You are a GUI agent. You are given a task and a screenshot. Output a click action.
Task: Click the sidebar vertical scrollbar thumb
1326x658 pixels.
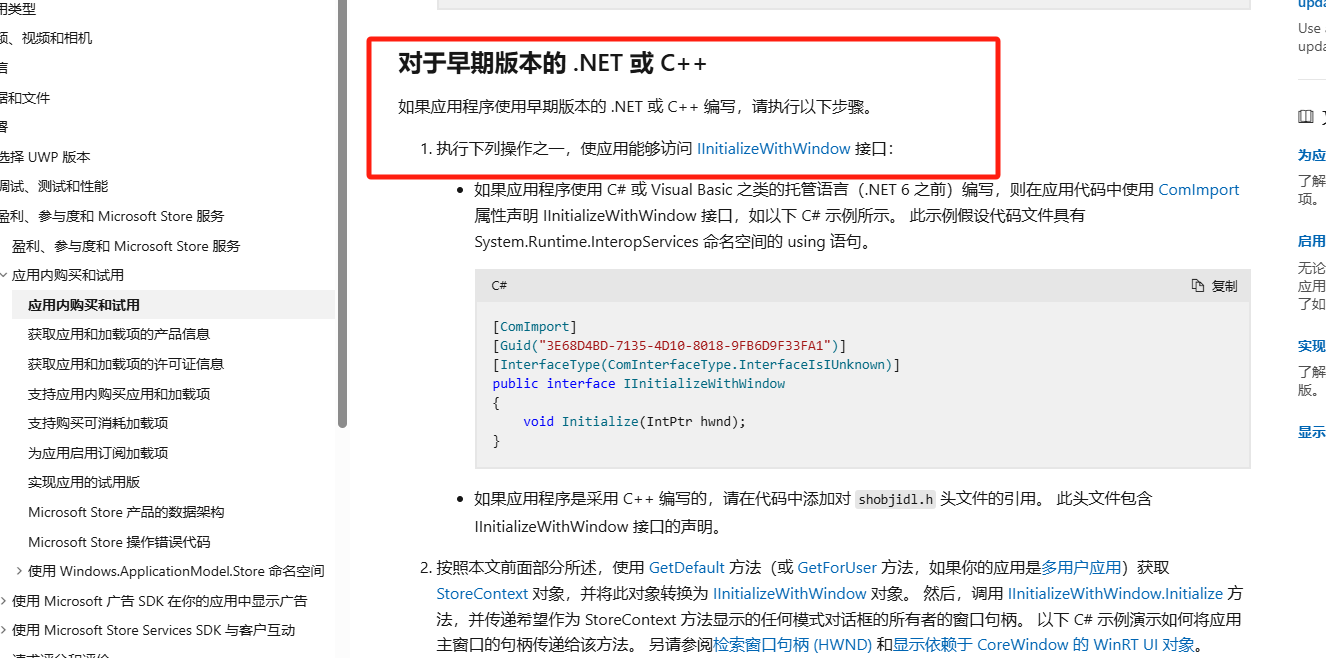tap(342, 214)
